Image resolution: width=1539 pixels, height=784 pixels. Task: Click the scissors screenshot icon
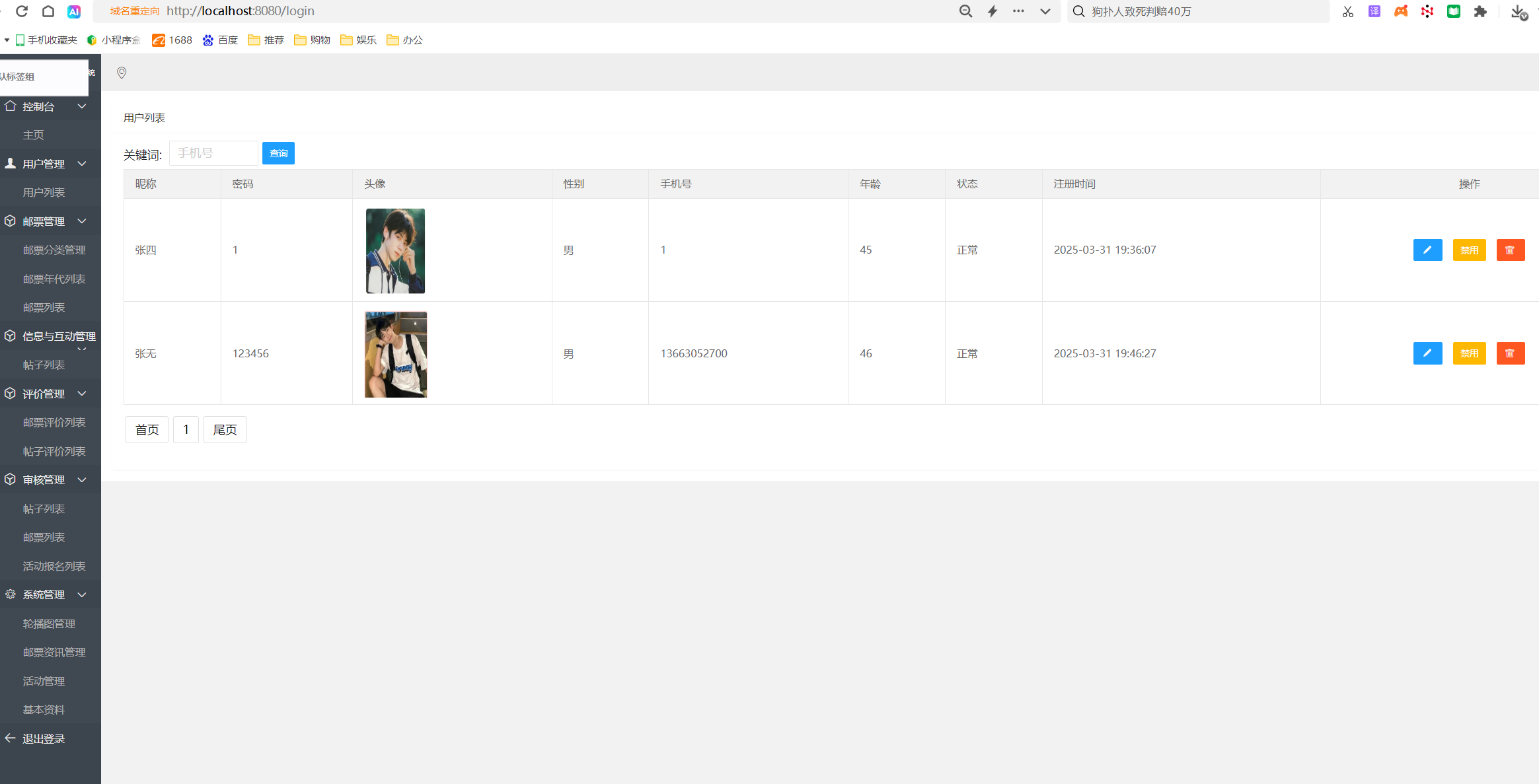1347,11
